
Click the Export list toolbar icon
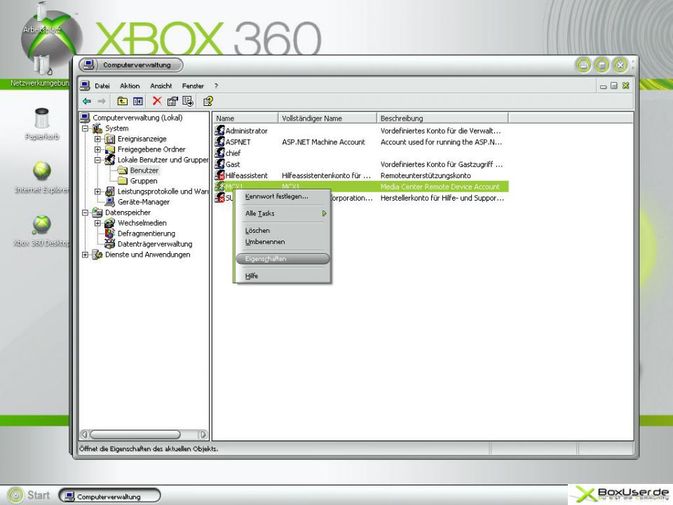[188, 101]
